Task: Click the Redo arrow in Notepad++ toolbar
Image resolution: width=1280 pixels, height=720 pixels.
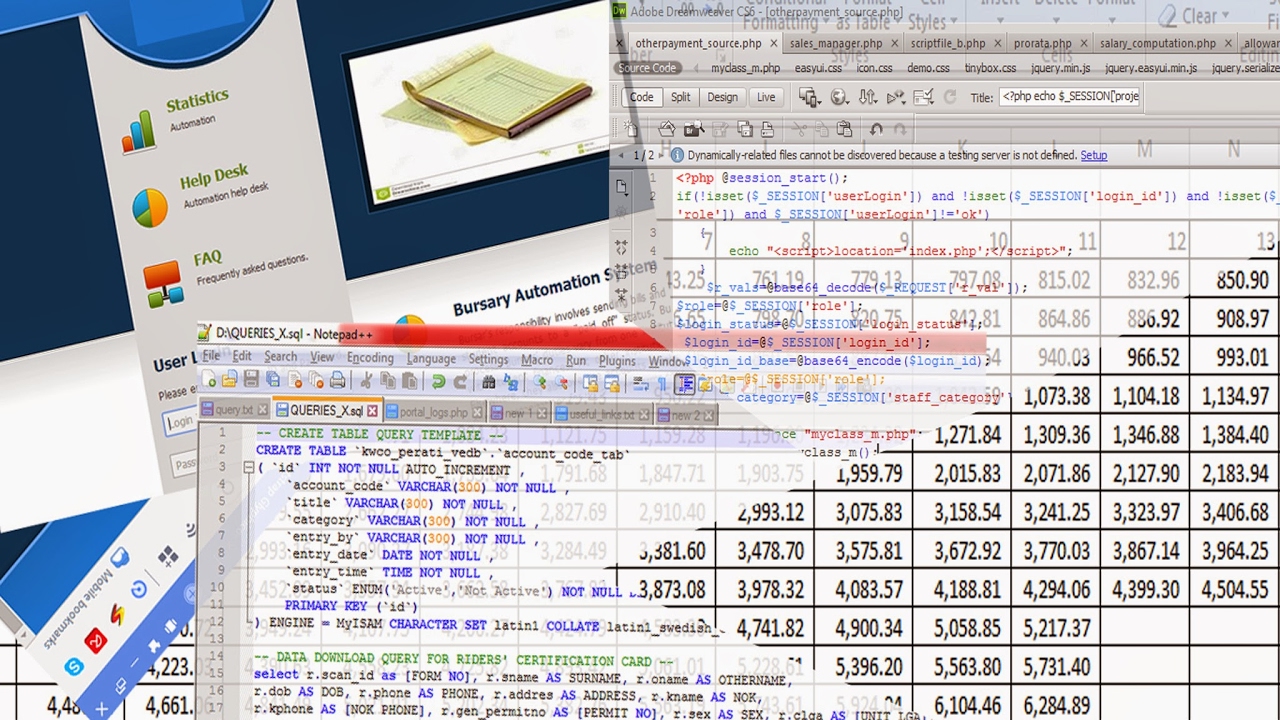Action: (460, 381)
